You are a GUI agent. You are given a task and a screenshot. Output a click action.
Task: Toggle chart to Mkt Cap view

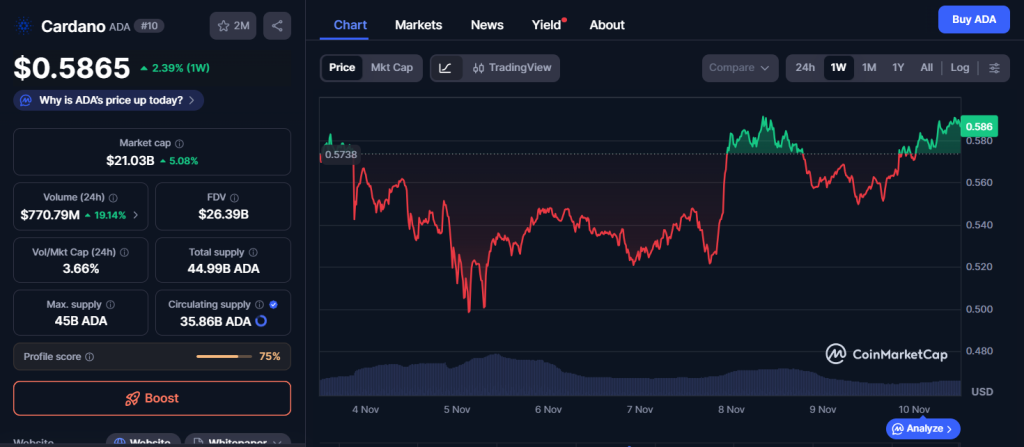(391, 68)
